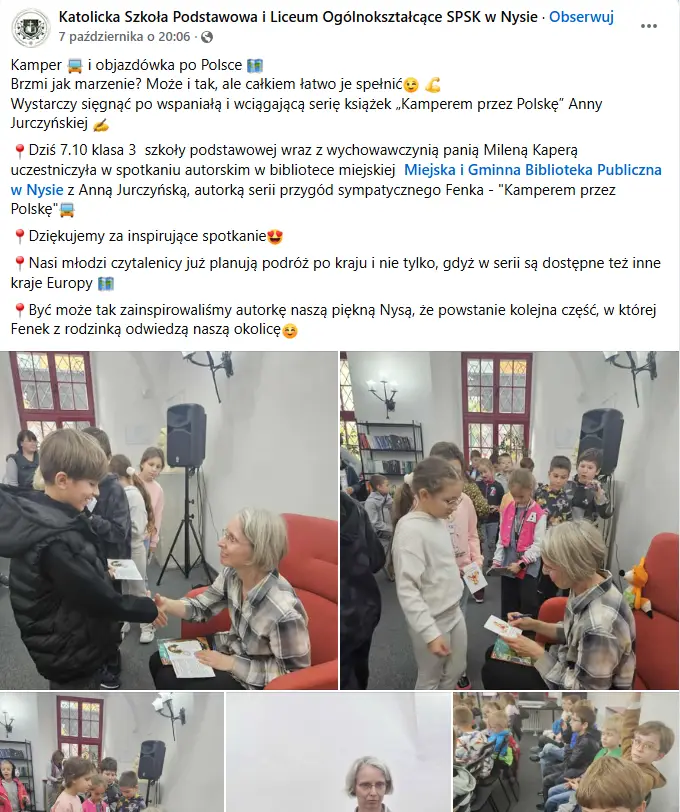
Task: Open the post timestamp 7 października o 20:06
Action: click(124, 37)
